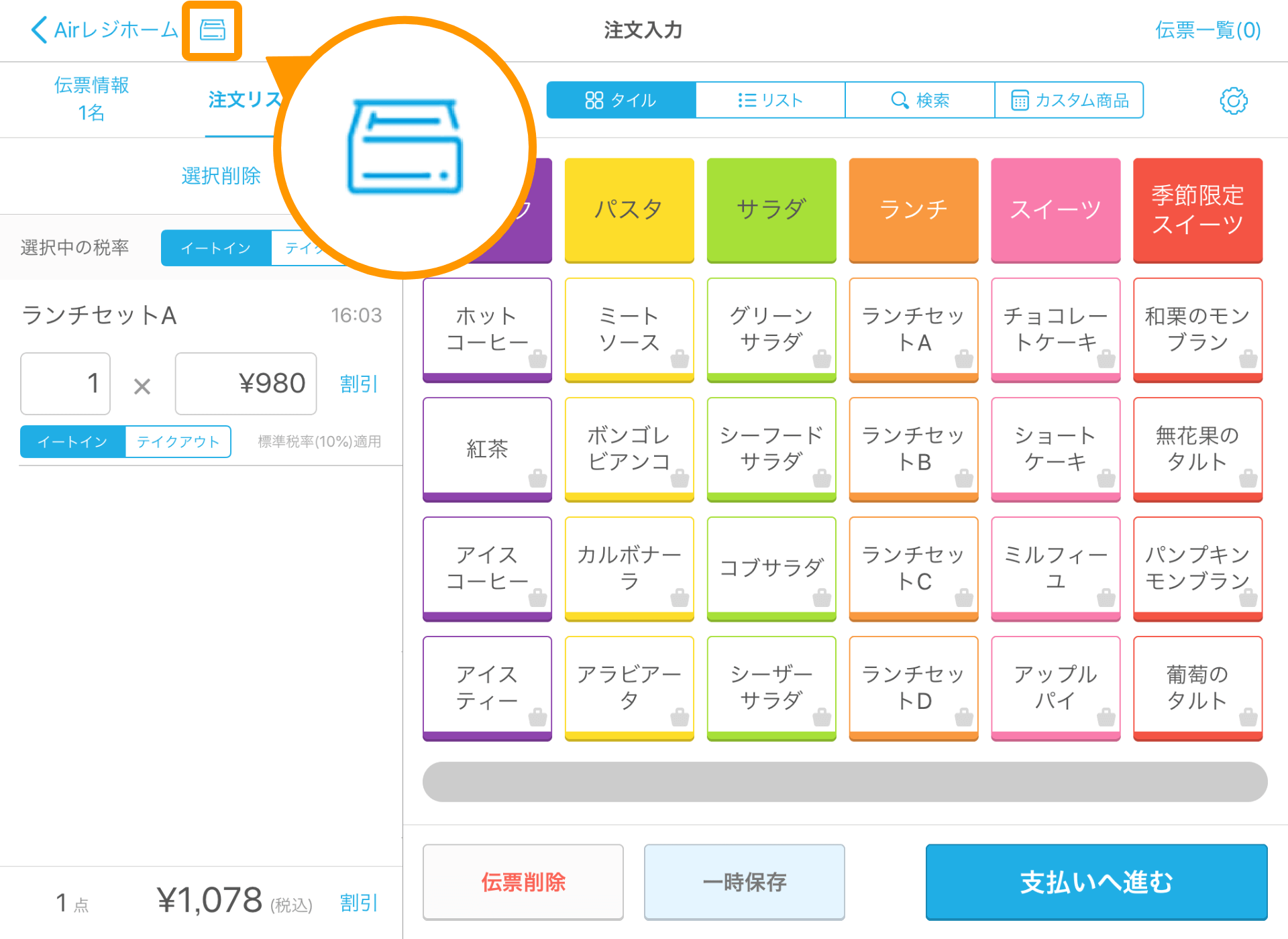
Task: Add ランチセットB to the order
Action: (914, 449)
